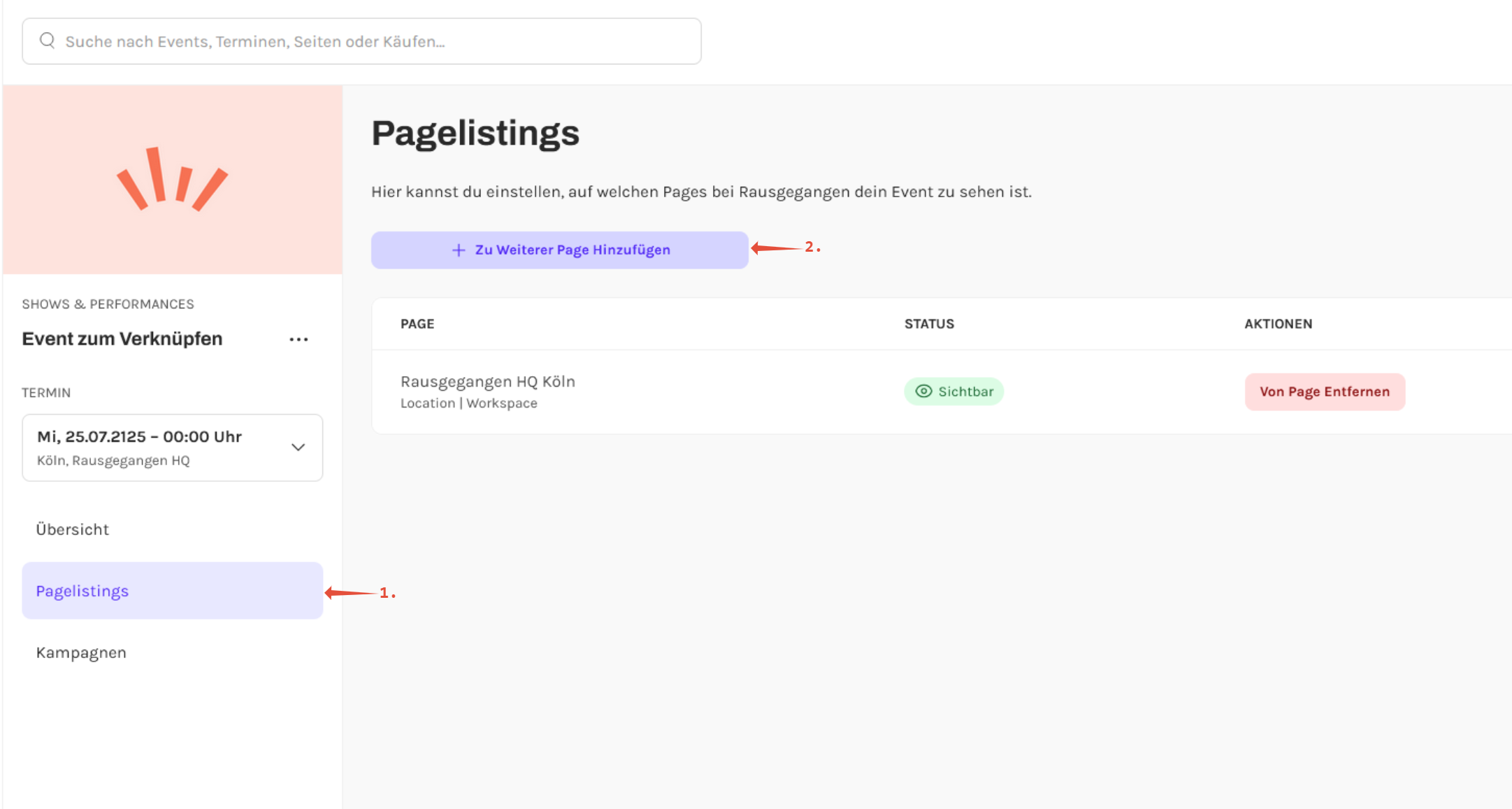Click the plus icon on add-page button

click(459, 250)
